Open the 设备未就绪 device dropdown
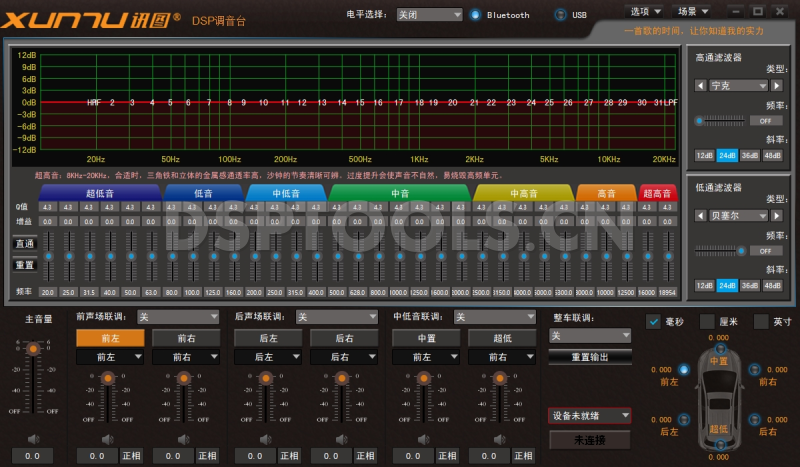The image size is (800, 467). (x=590, y=415)
